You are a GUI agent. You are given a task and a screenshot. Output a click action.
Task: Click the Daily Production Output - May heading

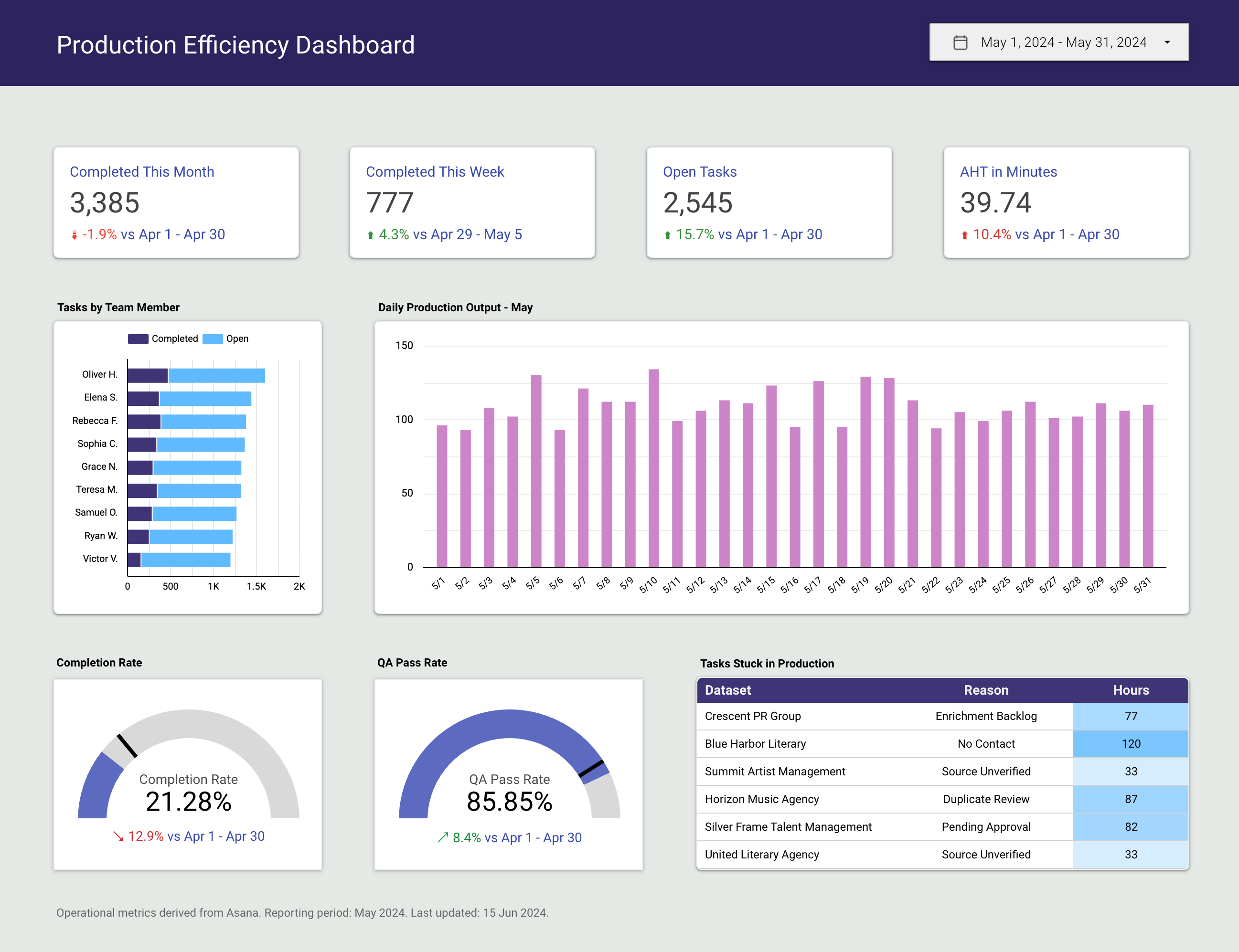[x=455, y=307]
